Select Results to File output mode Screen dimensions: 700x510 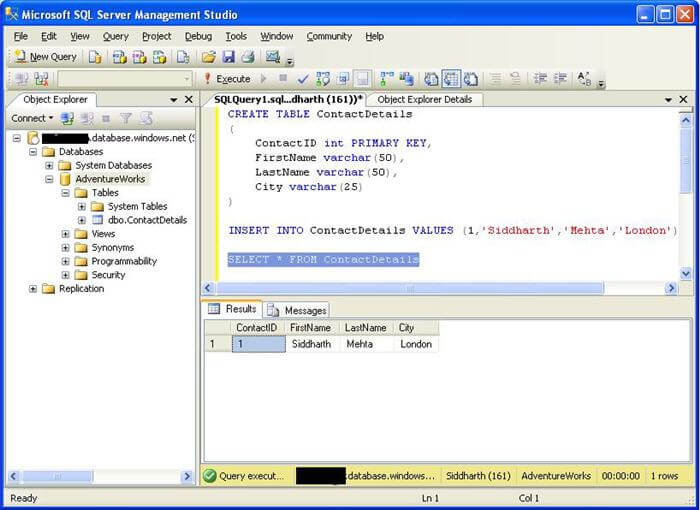[471, 79]
